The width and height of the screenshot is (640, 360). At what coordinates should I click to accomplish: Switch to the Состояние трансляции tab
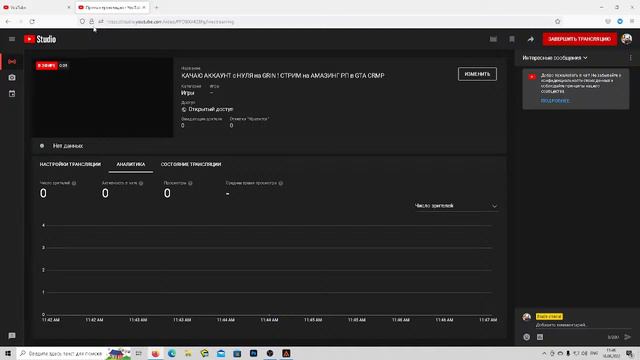click(191, 164)
